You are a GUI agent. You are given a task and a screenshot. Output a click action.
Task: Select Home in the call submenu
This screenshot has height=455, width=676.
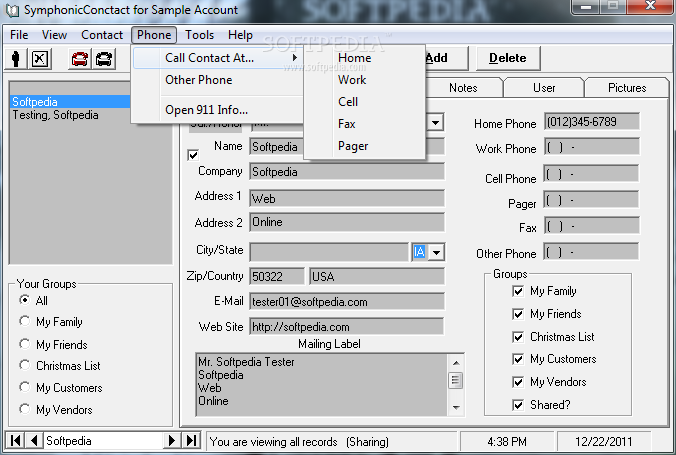[364, 58]
